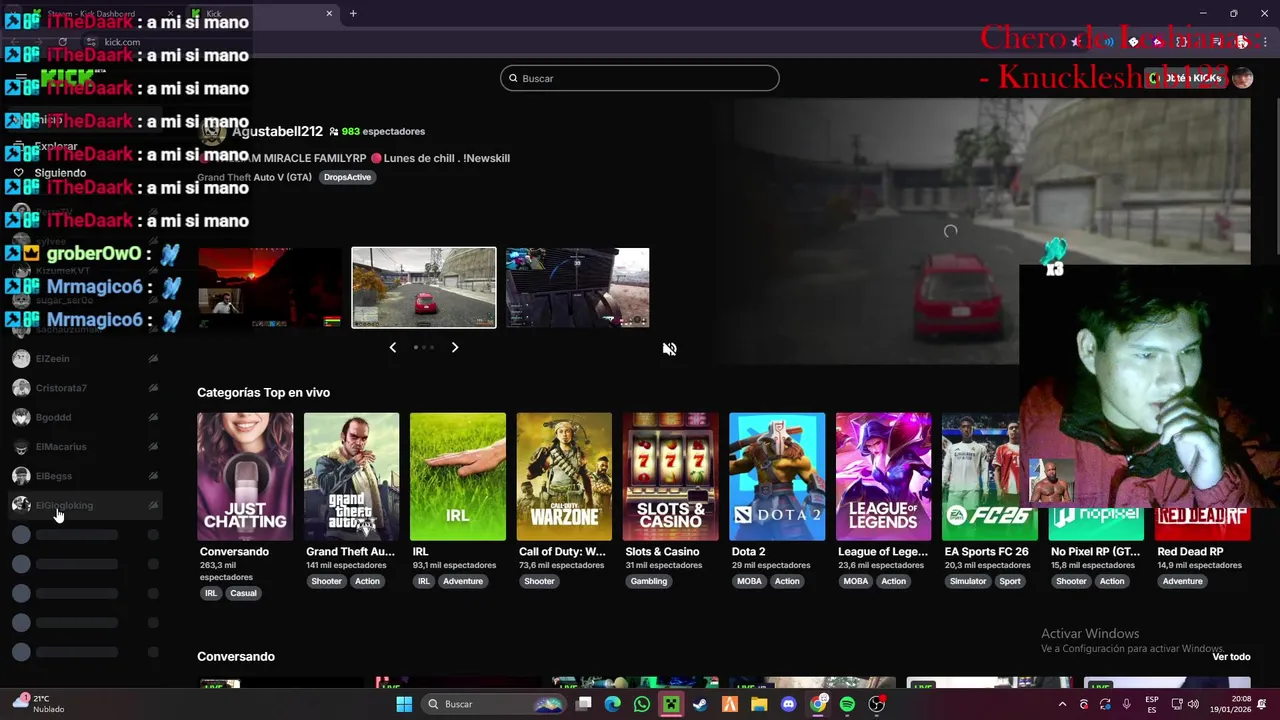
Task: Open Spotify from the taskbar
Action: click(847, 704)
